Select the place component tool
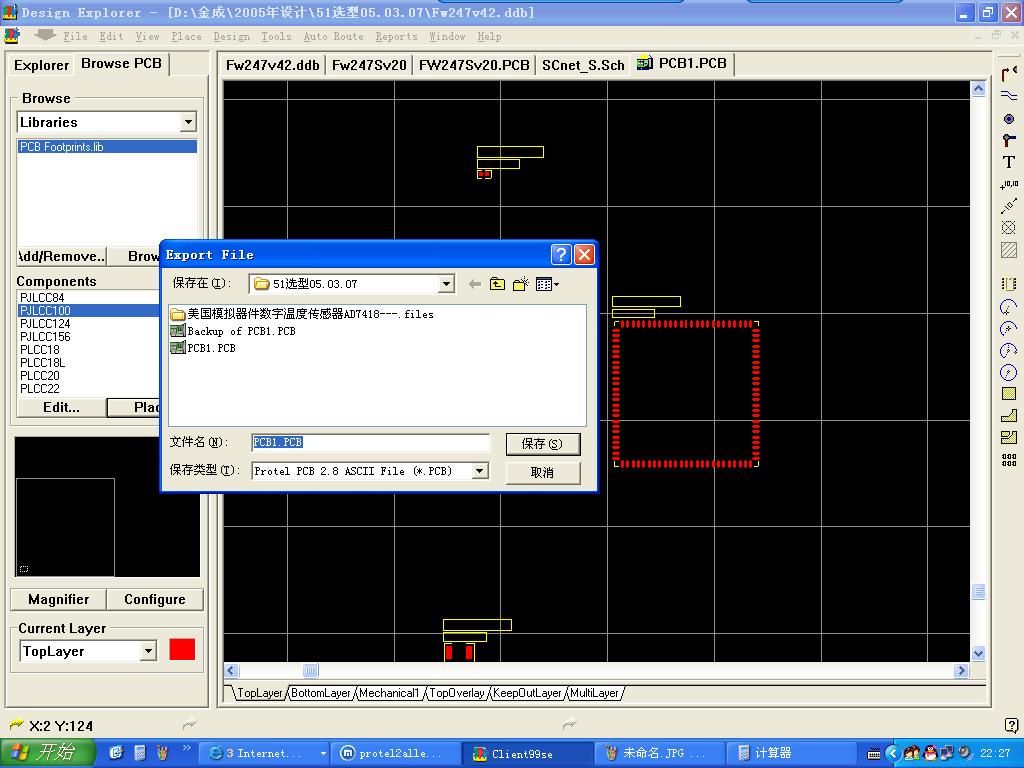The width and height of the screenshot is (1024, 768). [1009, 284]
